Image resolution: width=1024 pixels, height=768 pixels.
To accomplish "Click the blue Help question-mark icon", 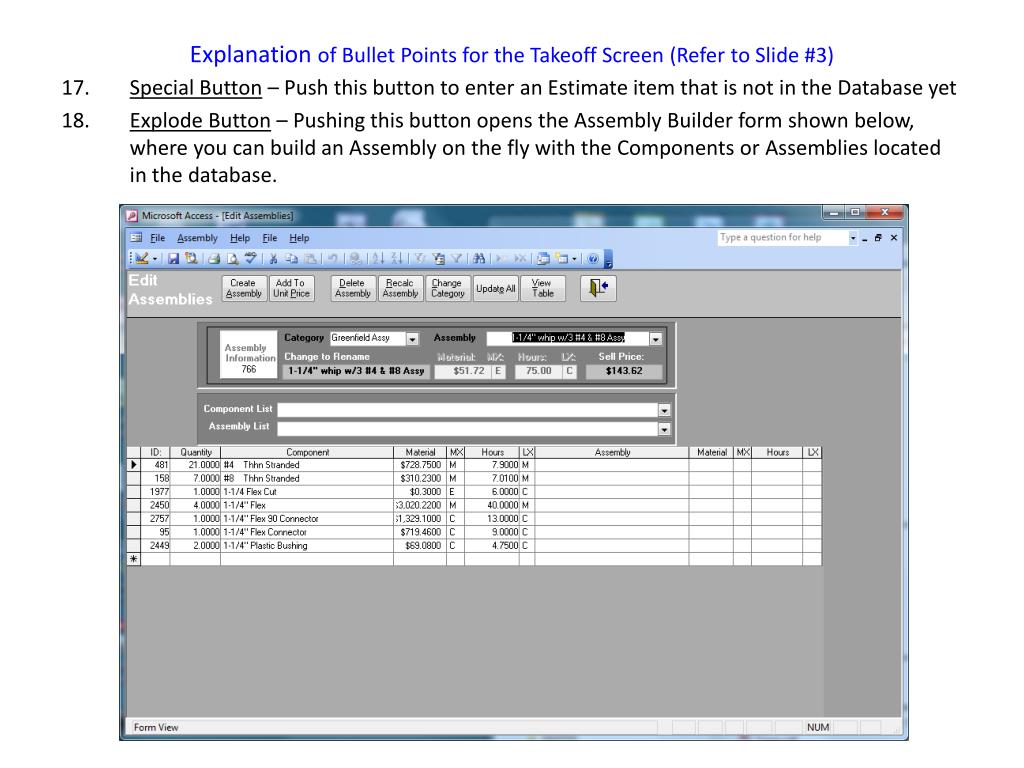I will (593, 259).
